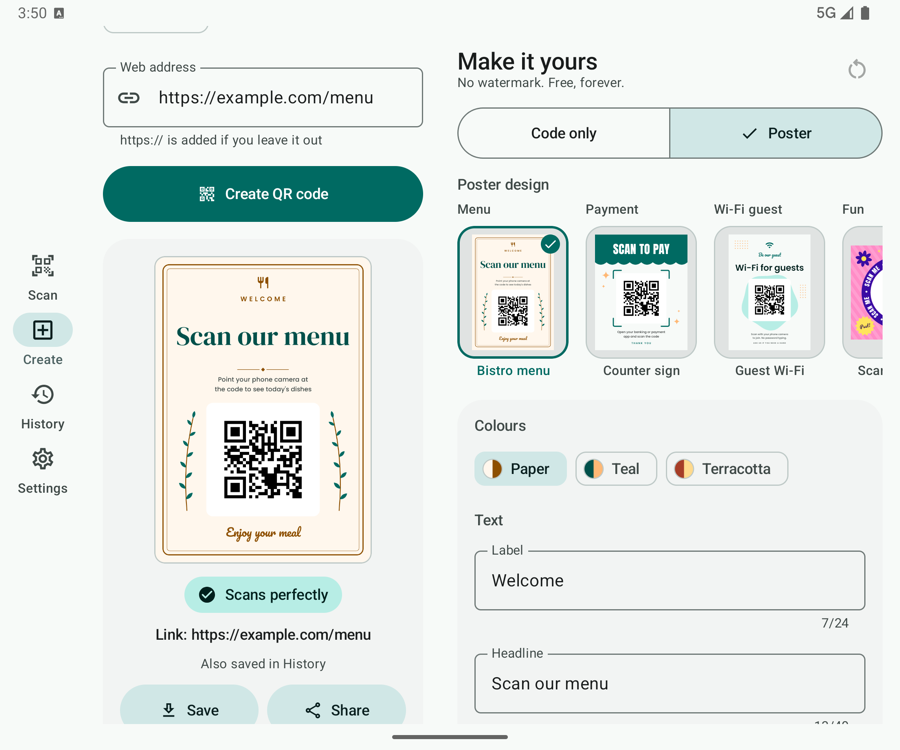Choose the Terracotta colour chip

[x=727, y=469]
